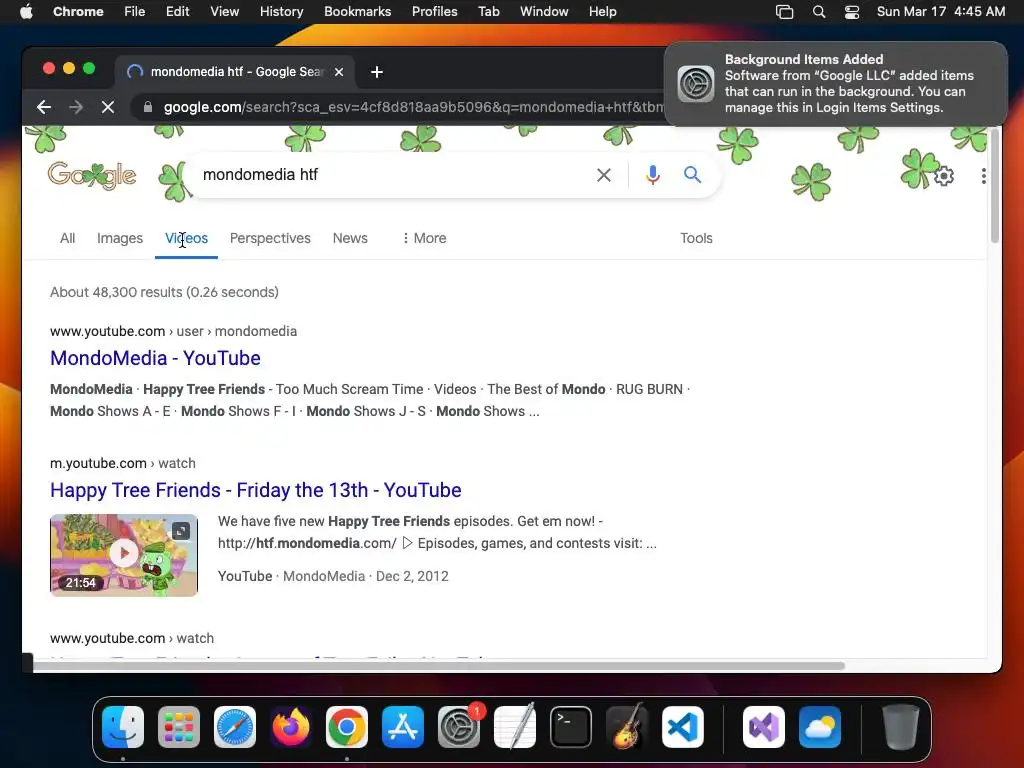This screenshot has width=1024, height=768.
Task: Open Spotlight search in the menu bar
Action: pos(819,12)
